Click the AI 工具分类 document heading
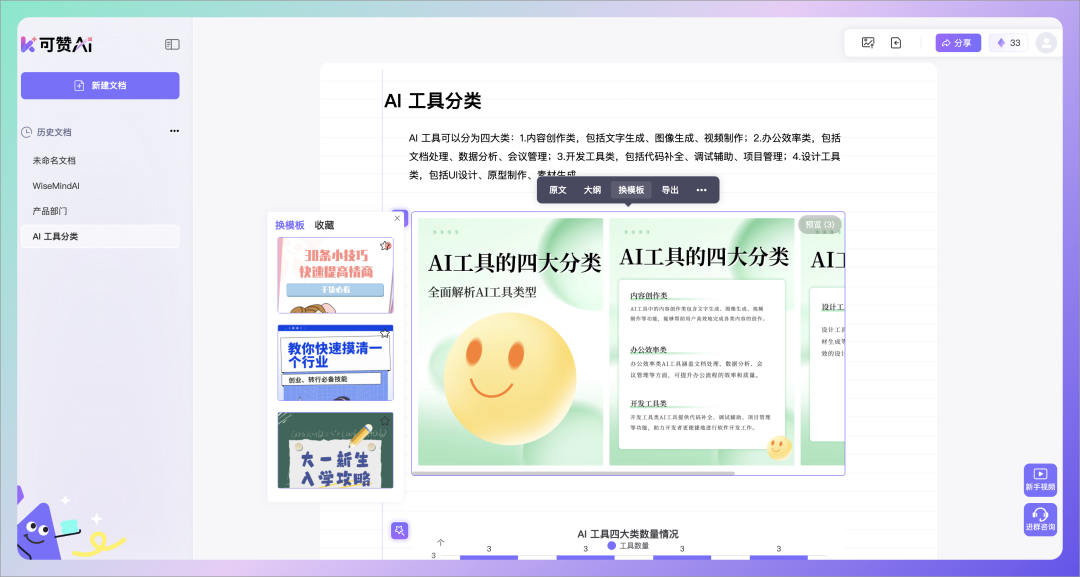Image resolution: width=1080 pixels, height=577 pixels. (433, 101)
